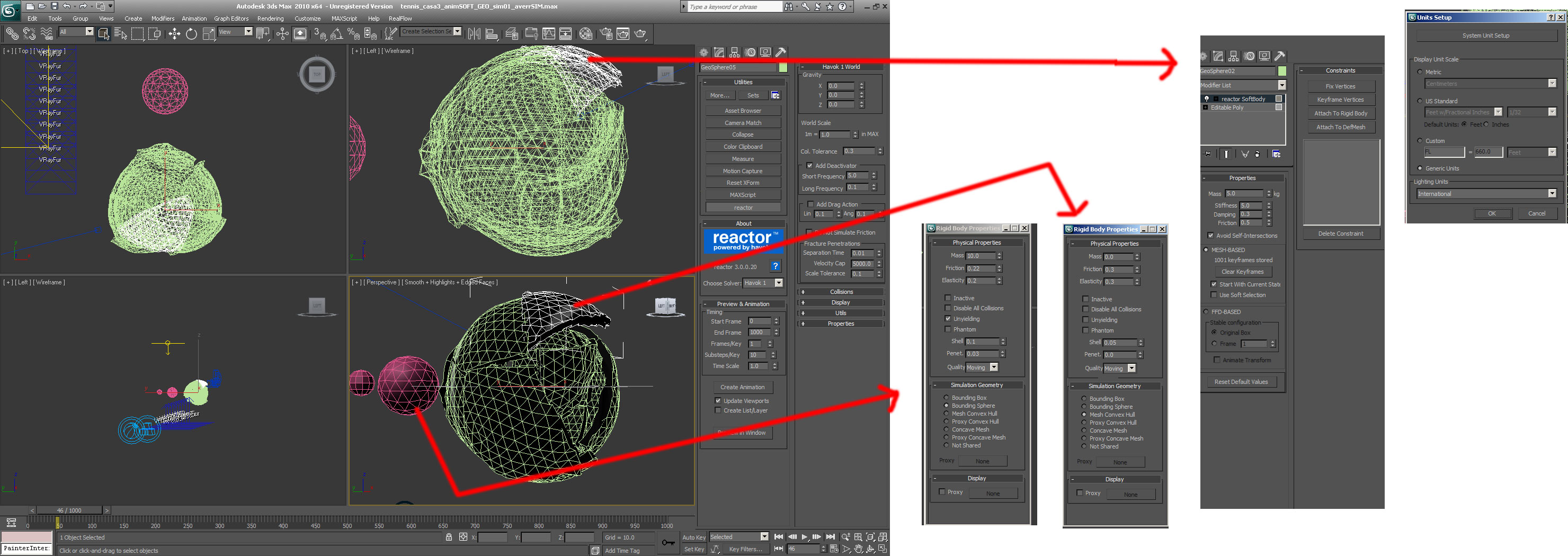Viewport: 1568px width, 556px height.
Task: Open the Utilities hammer panel tab
Action: (781, 52)
